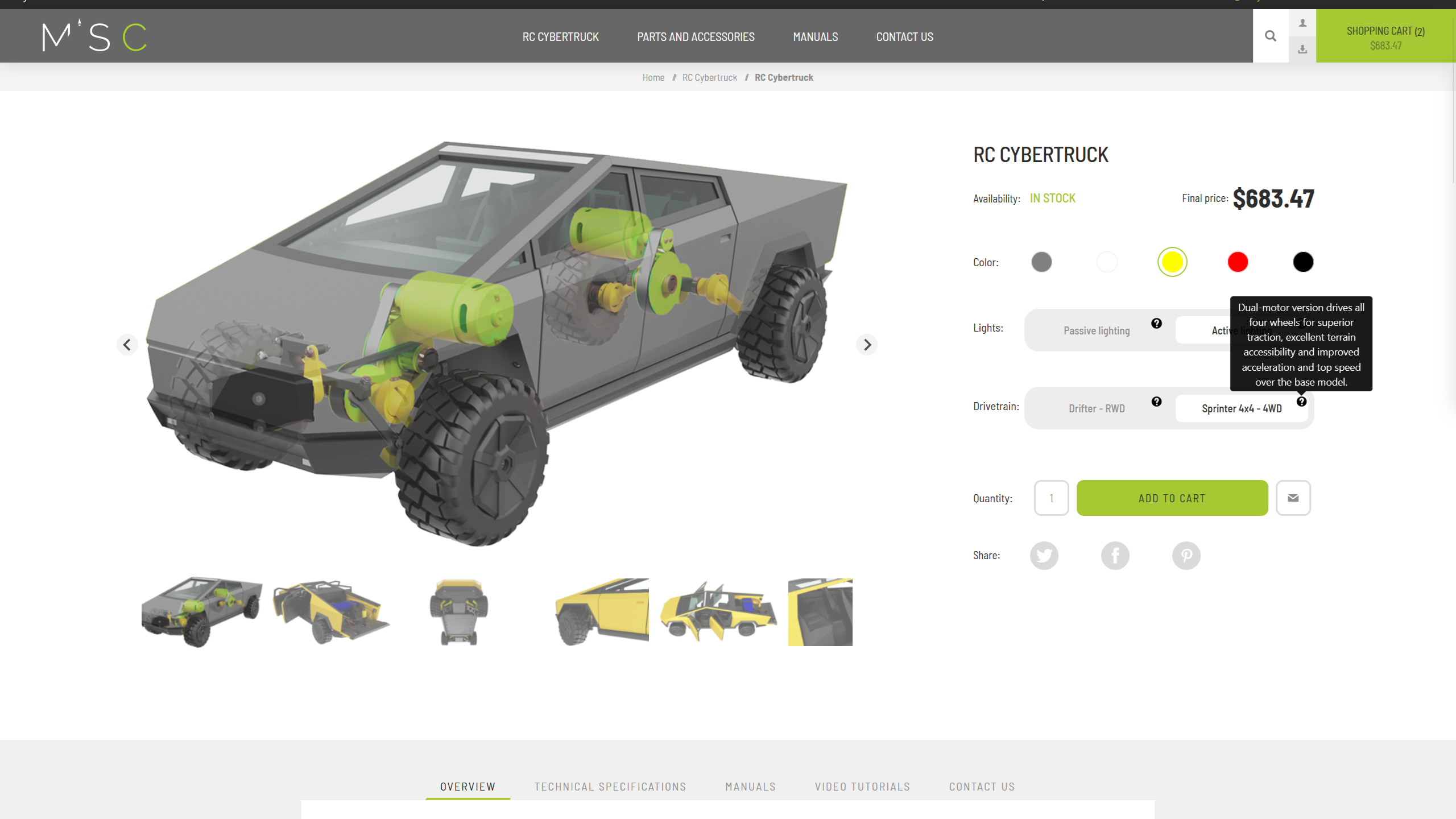
Task: Select yellow side close-up thumbnail
Action: click(x=602, y=612)
